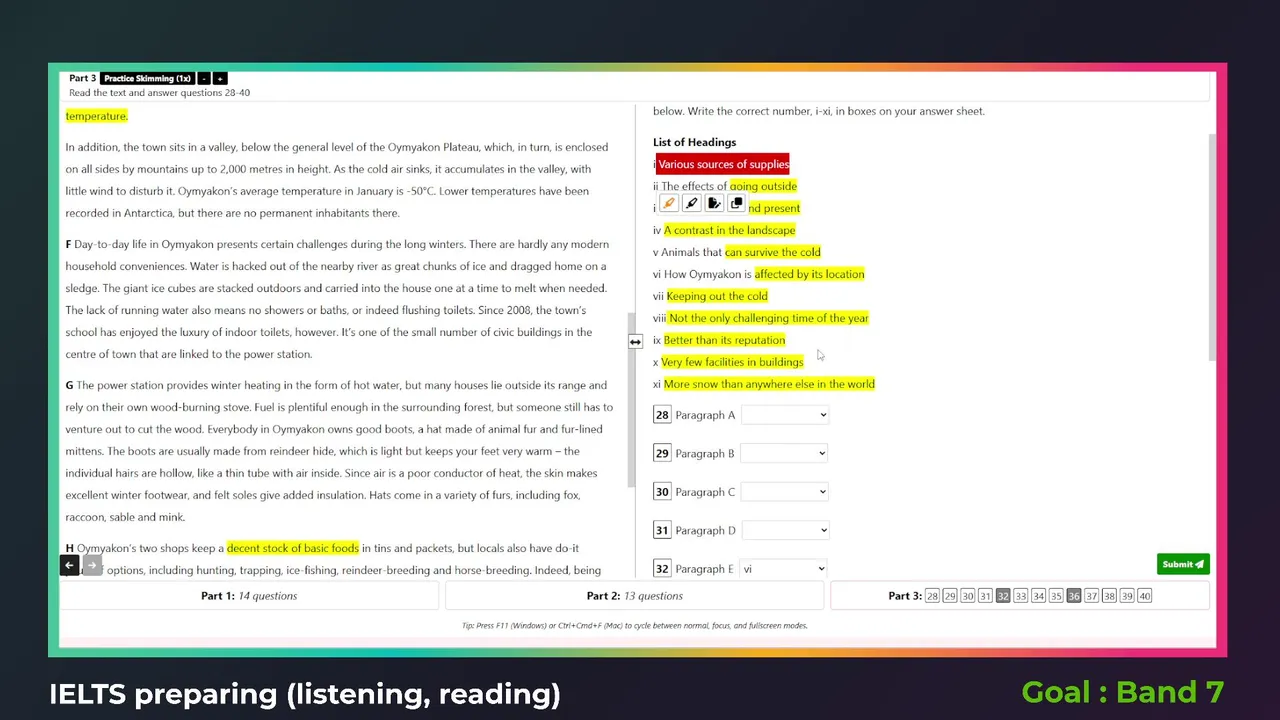Click question number 31 box beside Paragraph D
Screen dimensions: 1280x720
(662, 530)
